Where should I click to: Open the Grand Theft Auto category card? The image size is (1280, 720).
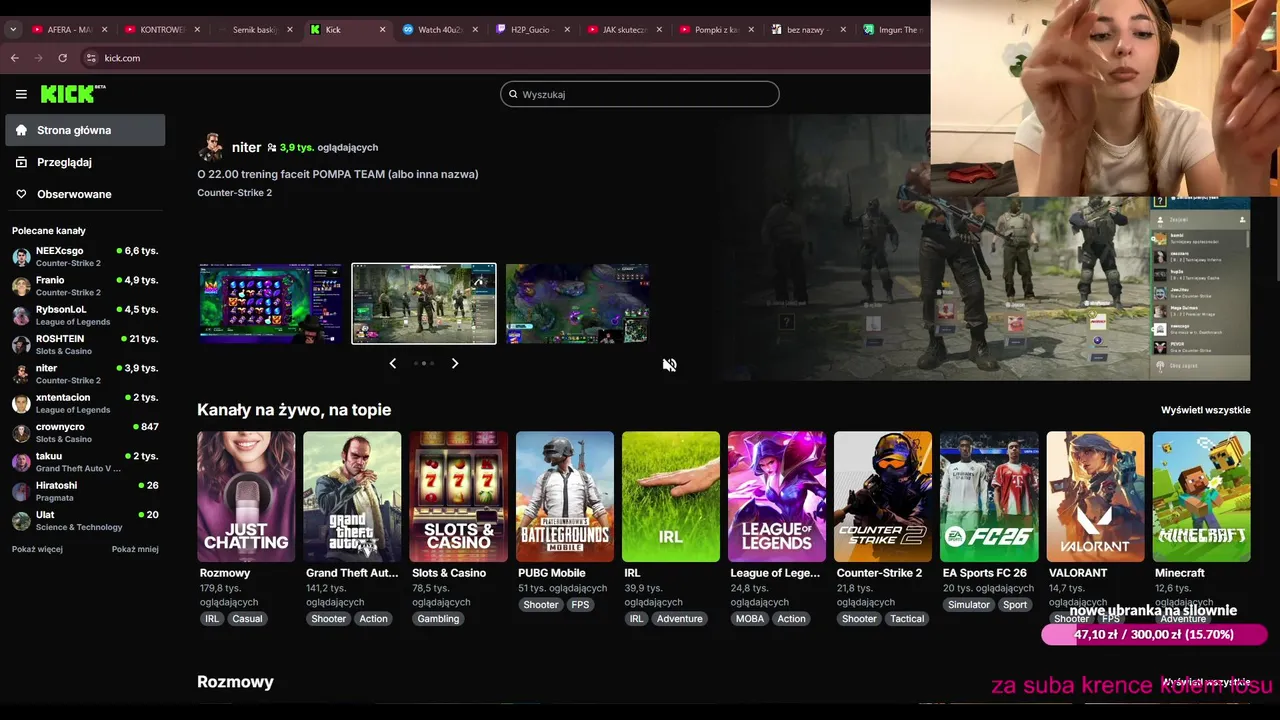coord(352,496)
